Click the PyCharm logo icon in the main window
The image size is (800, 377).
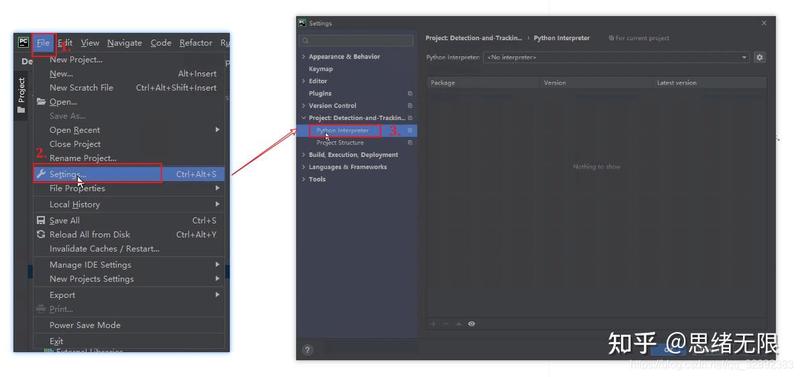pos(23,43)
